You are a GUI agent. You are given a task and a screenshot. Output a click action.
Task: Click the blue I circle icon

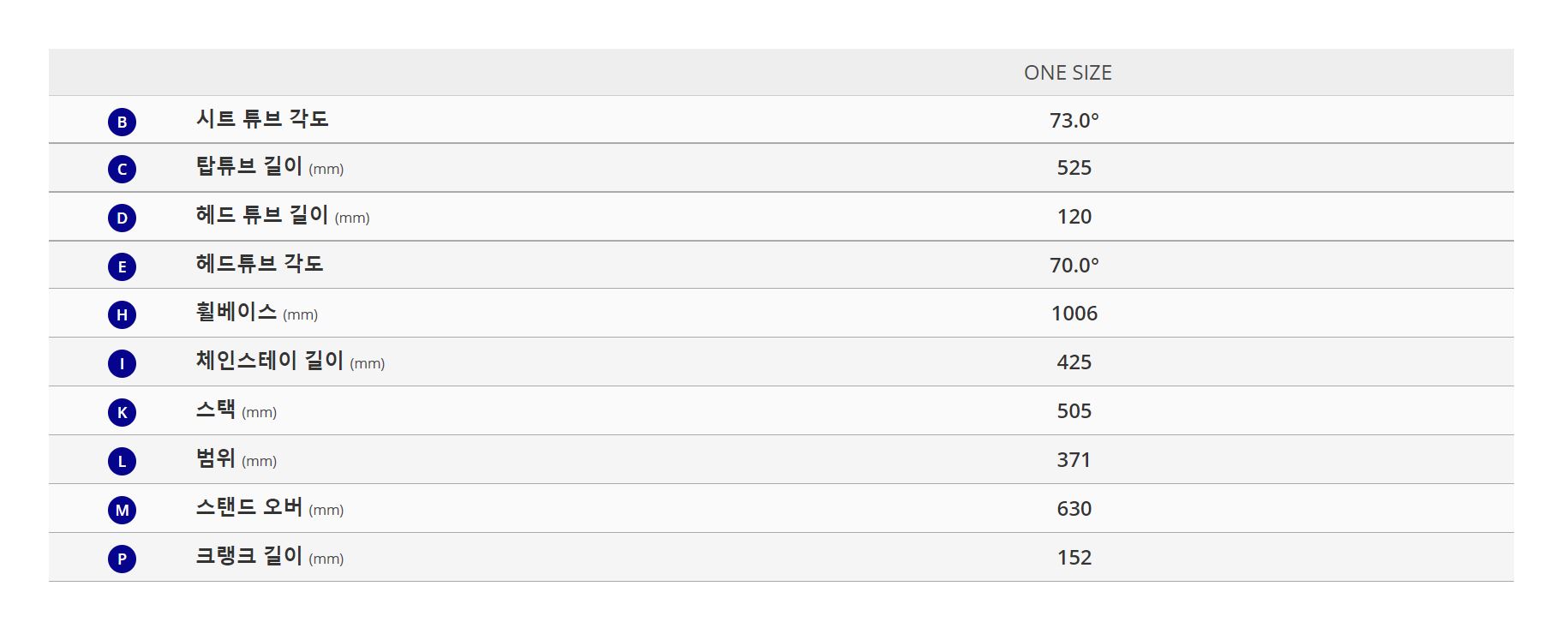122,363
